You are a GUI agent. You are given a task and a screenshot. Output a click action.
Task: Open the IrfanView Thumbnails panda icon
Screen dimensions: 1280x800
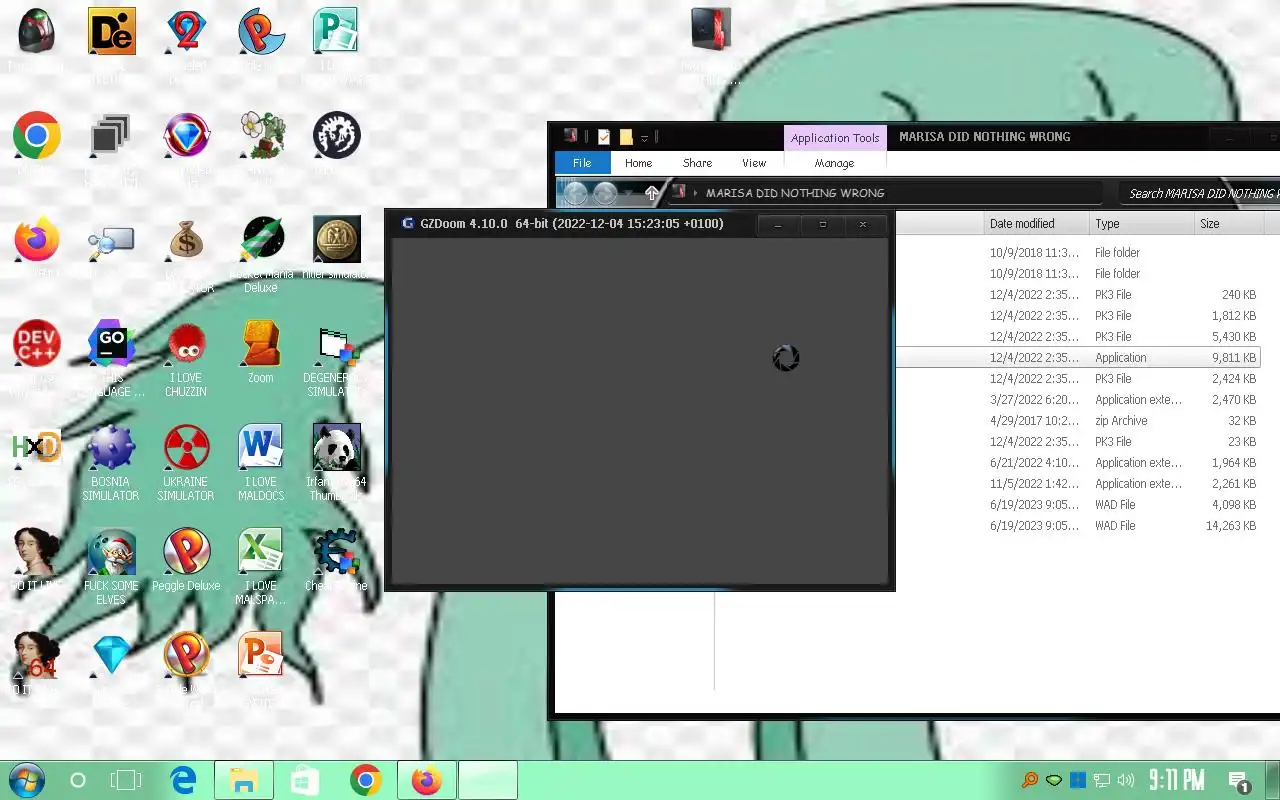pos(336,447)
